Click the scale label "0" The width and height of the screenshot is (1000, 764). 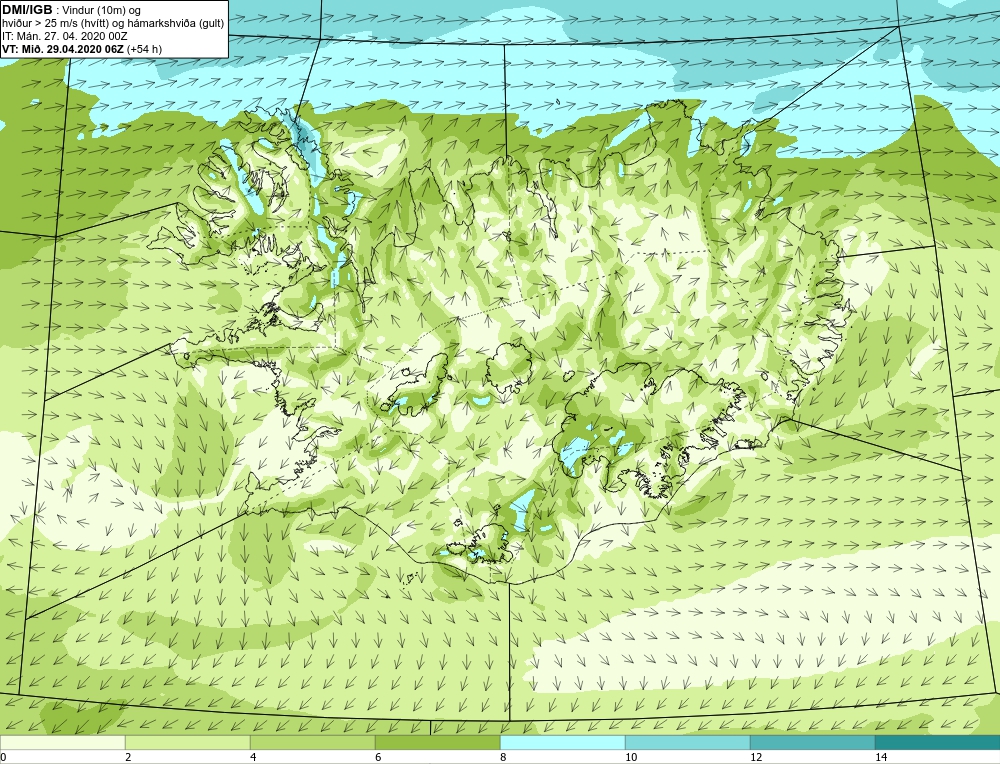coord(3,757)
